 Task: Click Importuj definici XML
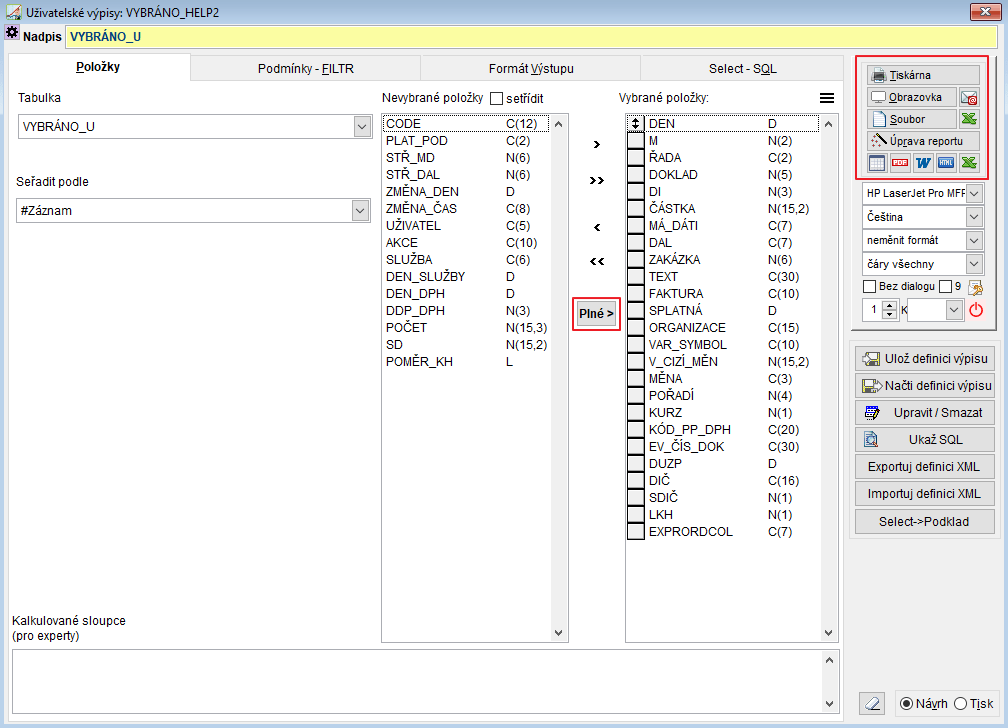pos(924,494)
